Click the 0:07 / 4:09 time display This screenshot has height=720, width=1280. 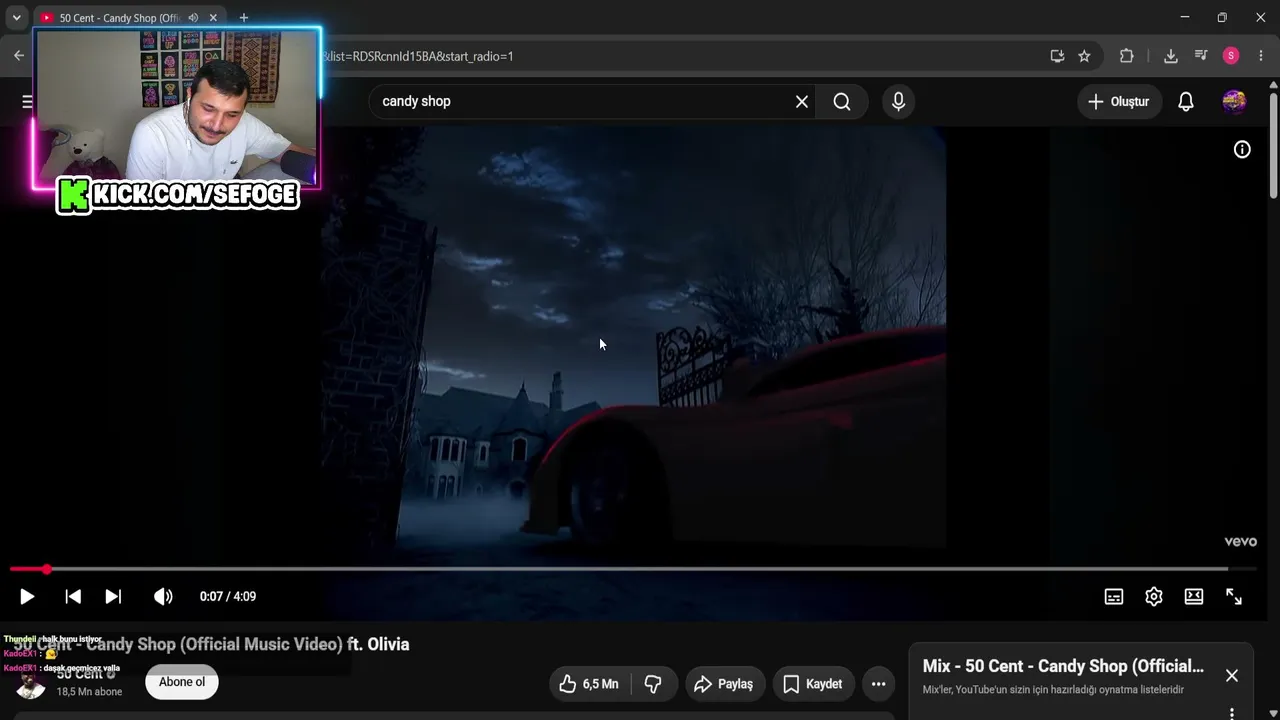click(x=228, y=596)
